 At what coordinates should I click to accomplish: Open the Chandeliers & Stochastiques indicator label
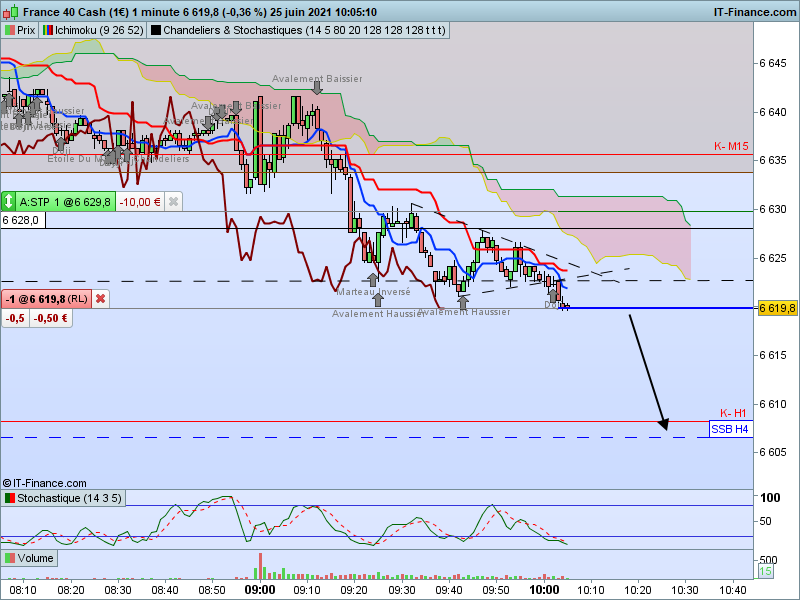[x=304, y=30]
